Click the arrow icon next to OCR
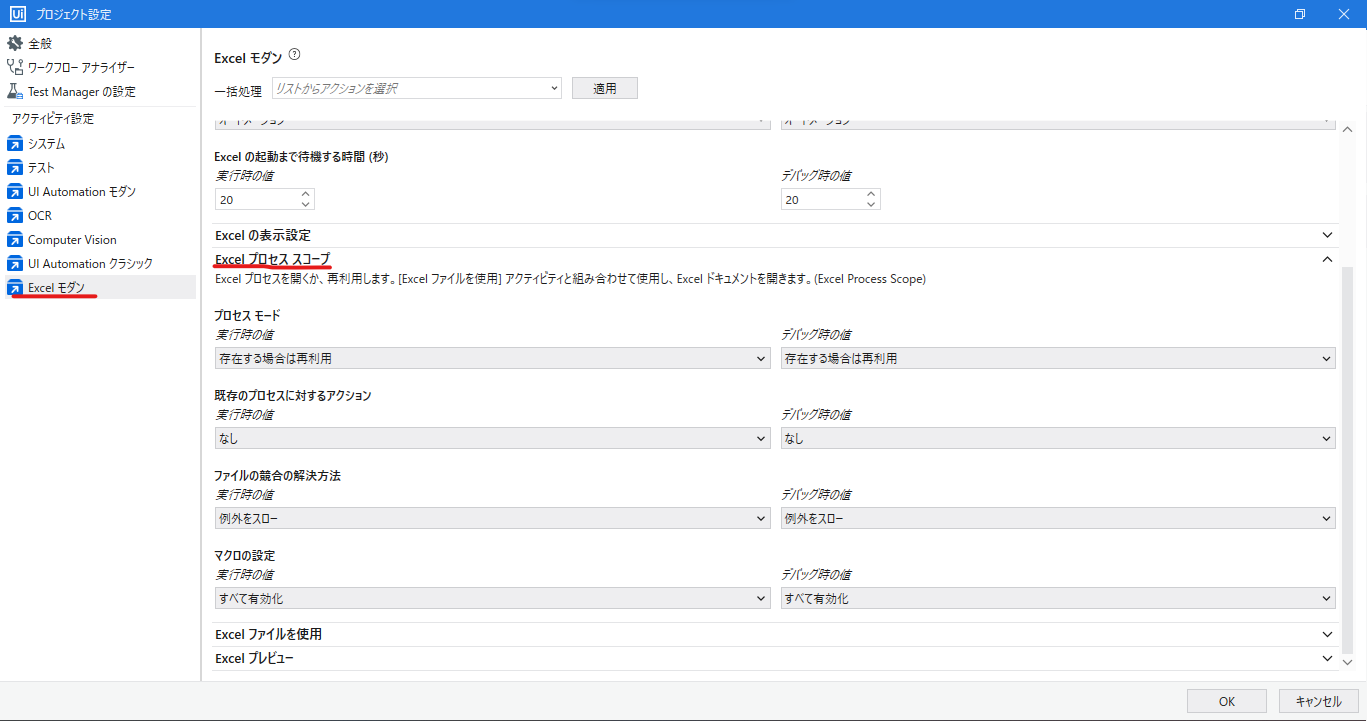Viewport: 1367px width, 721px height. point(15,216)
